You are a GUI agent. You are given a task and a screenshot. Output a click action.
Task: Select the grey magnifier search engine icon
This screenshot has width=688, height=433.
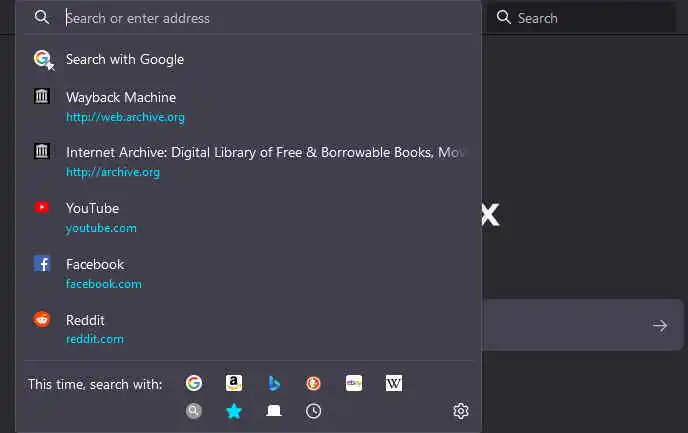pos(194,411)
